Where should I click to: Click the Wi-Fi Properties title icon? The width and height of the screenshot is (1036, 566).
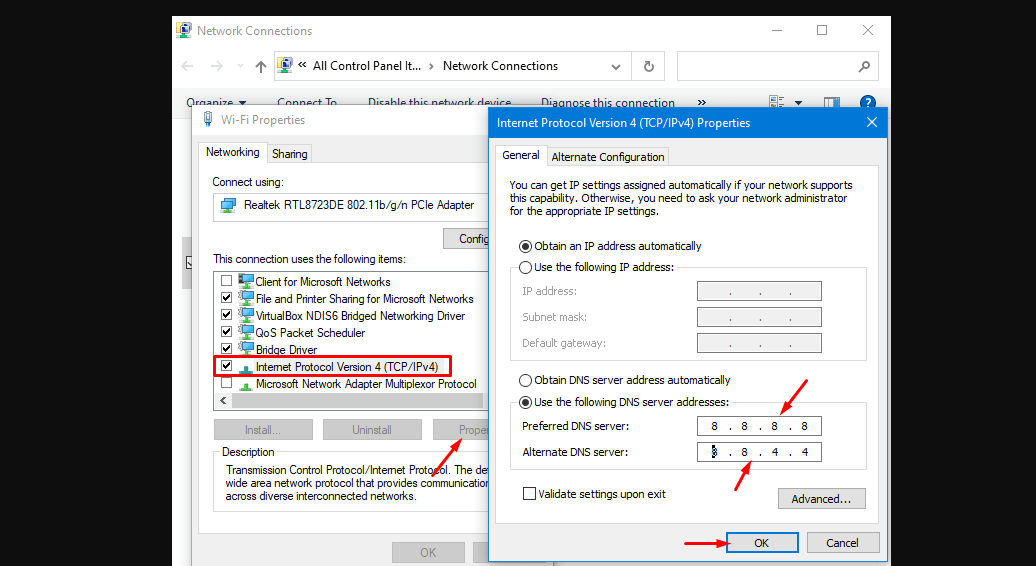(x=208, y=120)
